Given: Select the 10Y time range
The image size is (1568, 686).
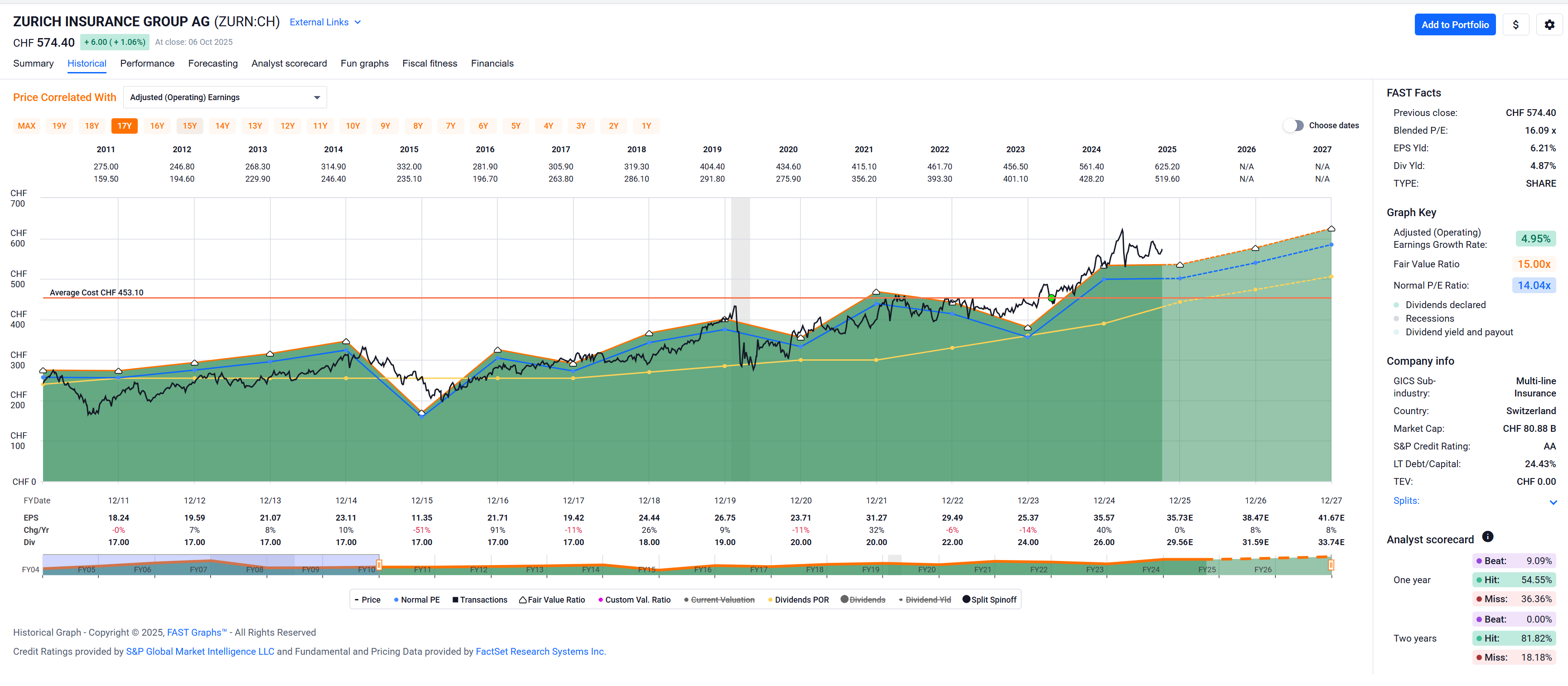Looking at the screenshot, I should click(x=352, y=126).
